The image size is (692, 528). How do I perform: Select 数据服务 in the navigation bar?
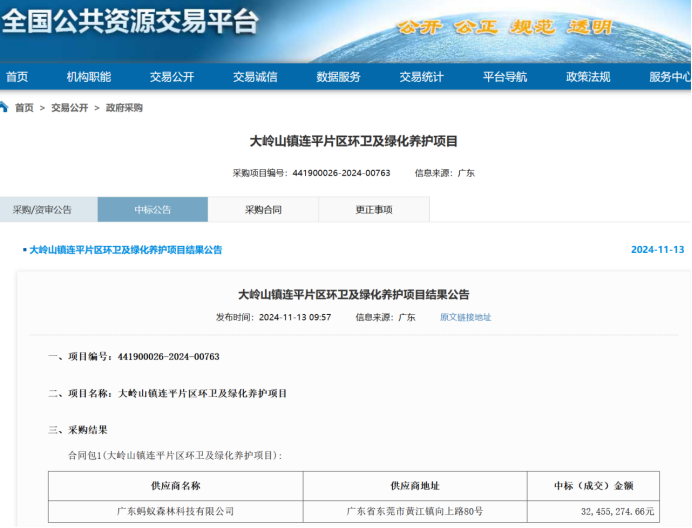point(338,77)
